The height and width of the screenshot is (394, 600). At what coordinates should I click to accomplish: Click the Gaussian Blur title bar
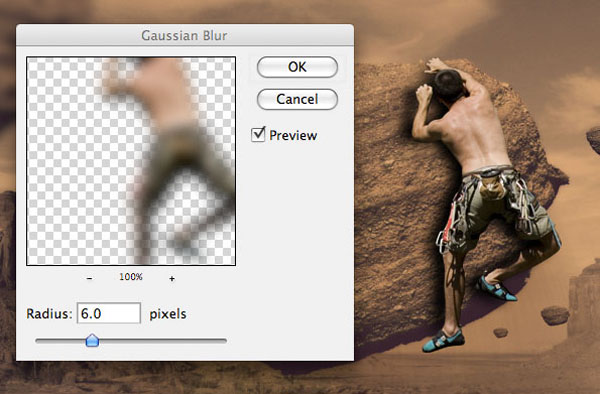pos(185,35)
